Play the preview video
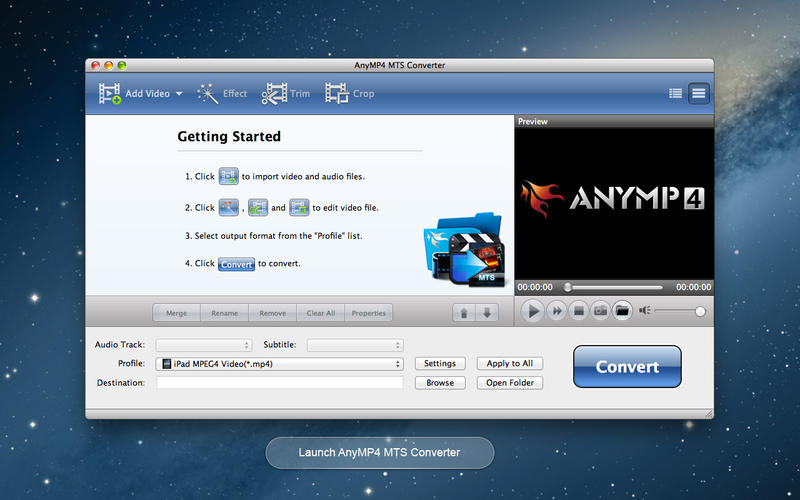Screen dimensions: 800x500 pos(533,311)
